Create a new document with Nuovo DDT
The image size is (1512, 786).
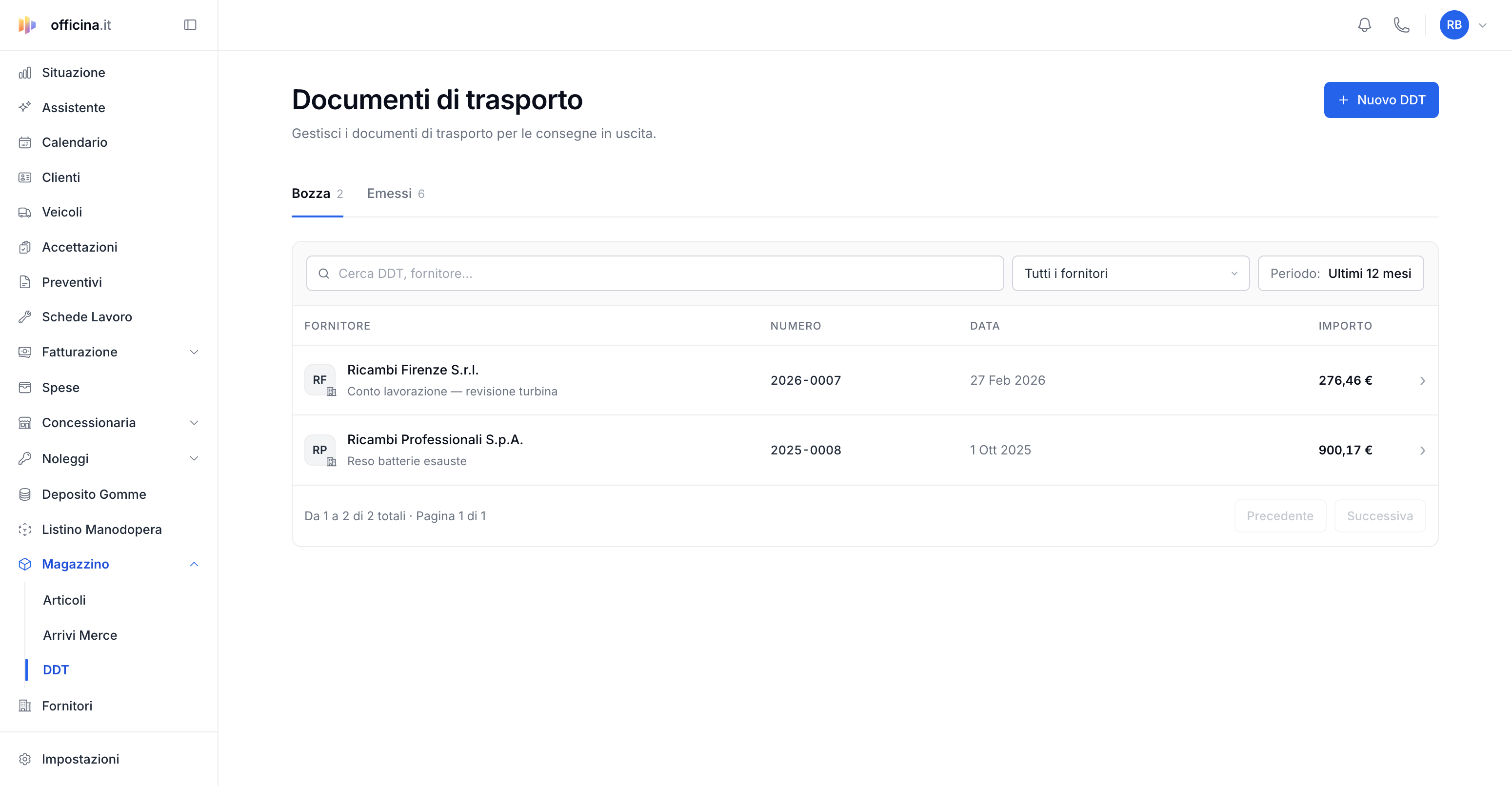coord(1380,100)
